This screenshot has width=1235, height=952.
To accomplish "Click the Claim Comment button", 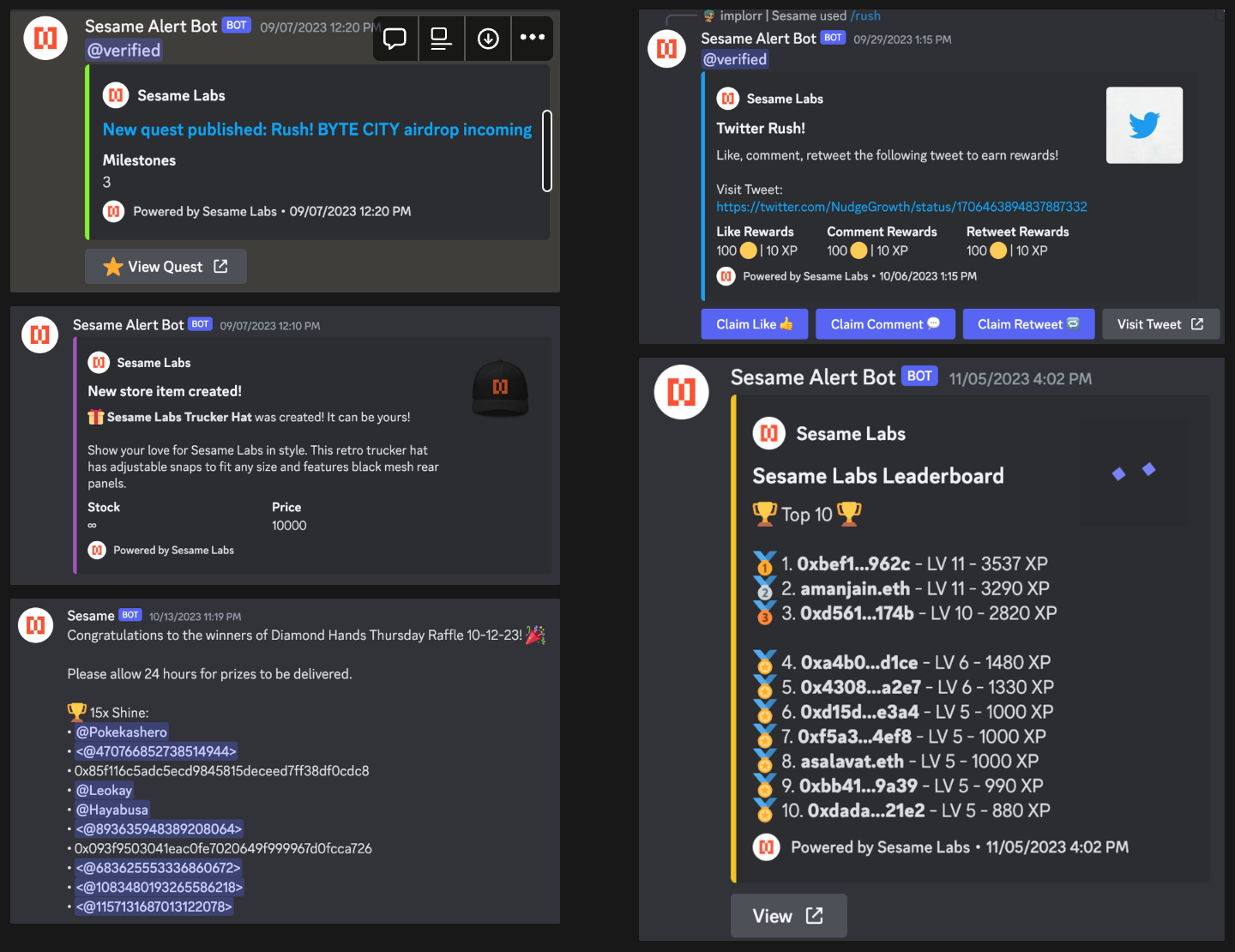I will click(x=885, y=324).
